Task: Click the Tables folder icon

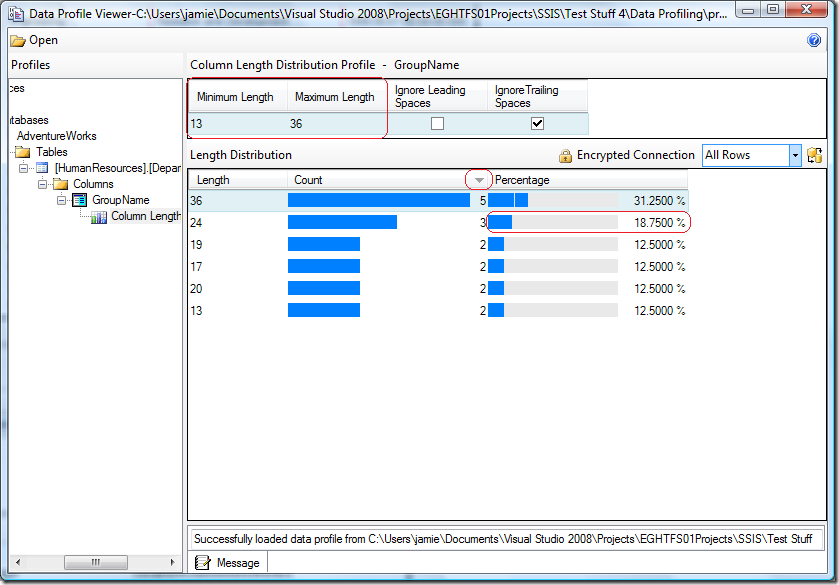Action: (22, 152)
